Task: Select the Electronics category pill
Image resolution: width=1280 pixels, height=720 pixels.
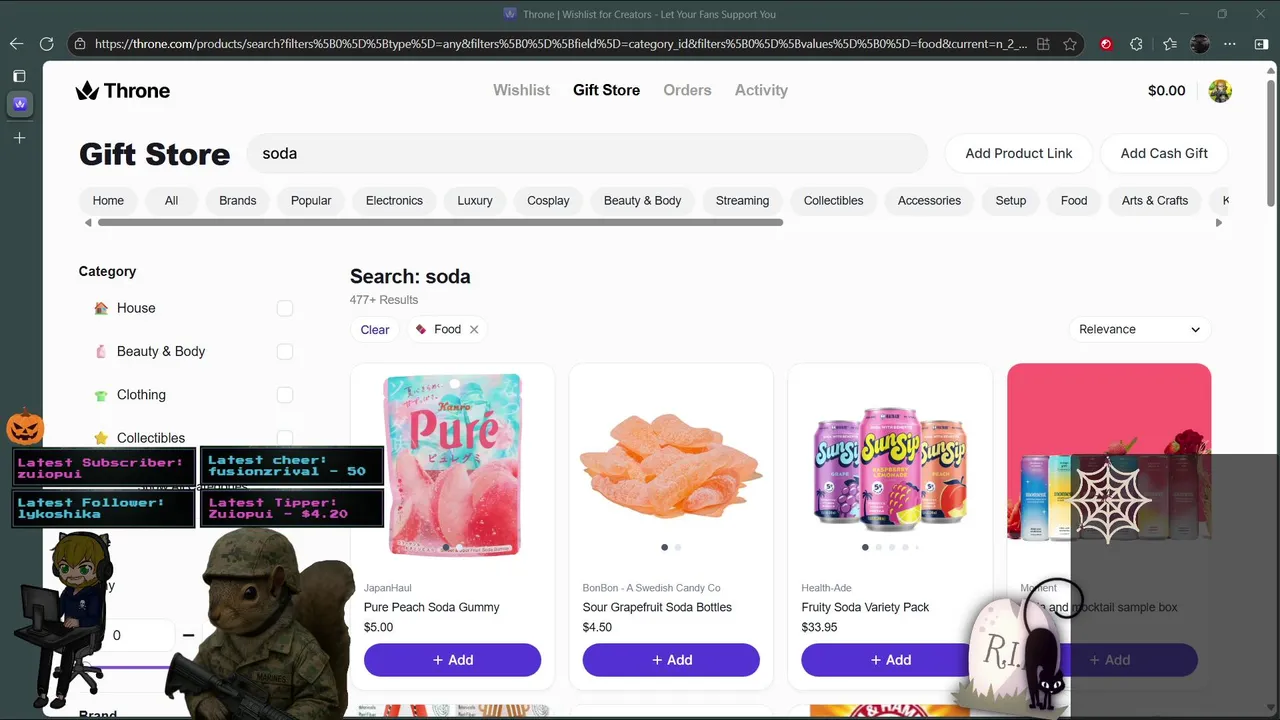Action: pyautogui.click(x=394, y=200)
